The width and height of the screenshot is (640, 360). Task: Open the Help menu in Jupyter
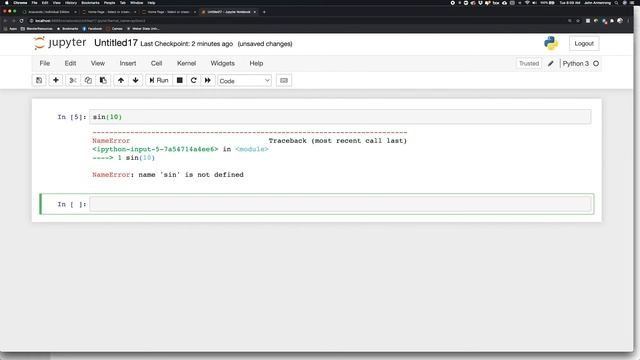pyautogui.click(x=256, y=63)
